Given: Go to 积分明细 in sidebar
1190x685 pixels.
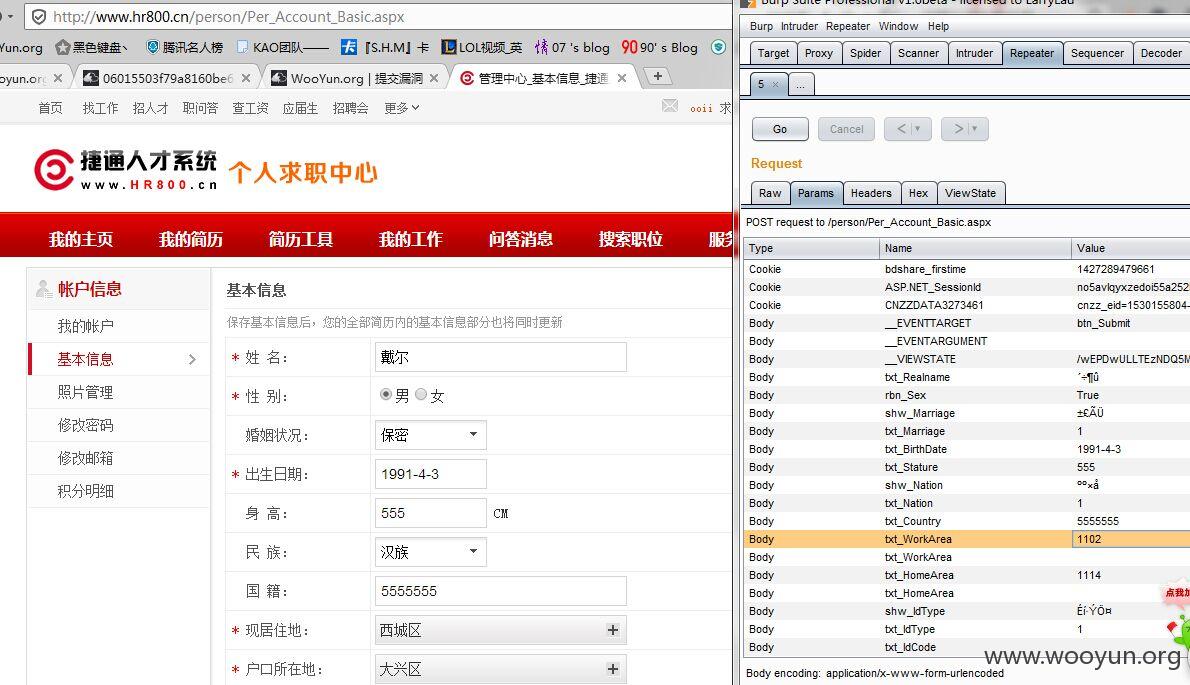Looking at the screenshot, I should [x=86, y=492].
